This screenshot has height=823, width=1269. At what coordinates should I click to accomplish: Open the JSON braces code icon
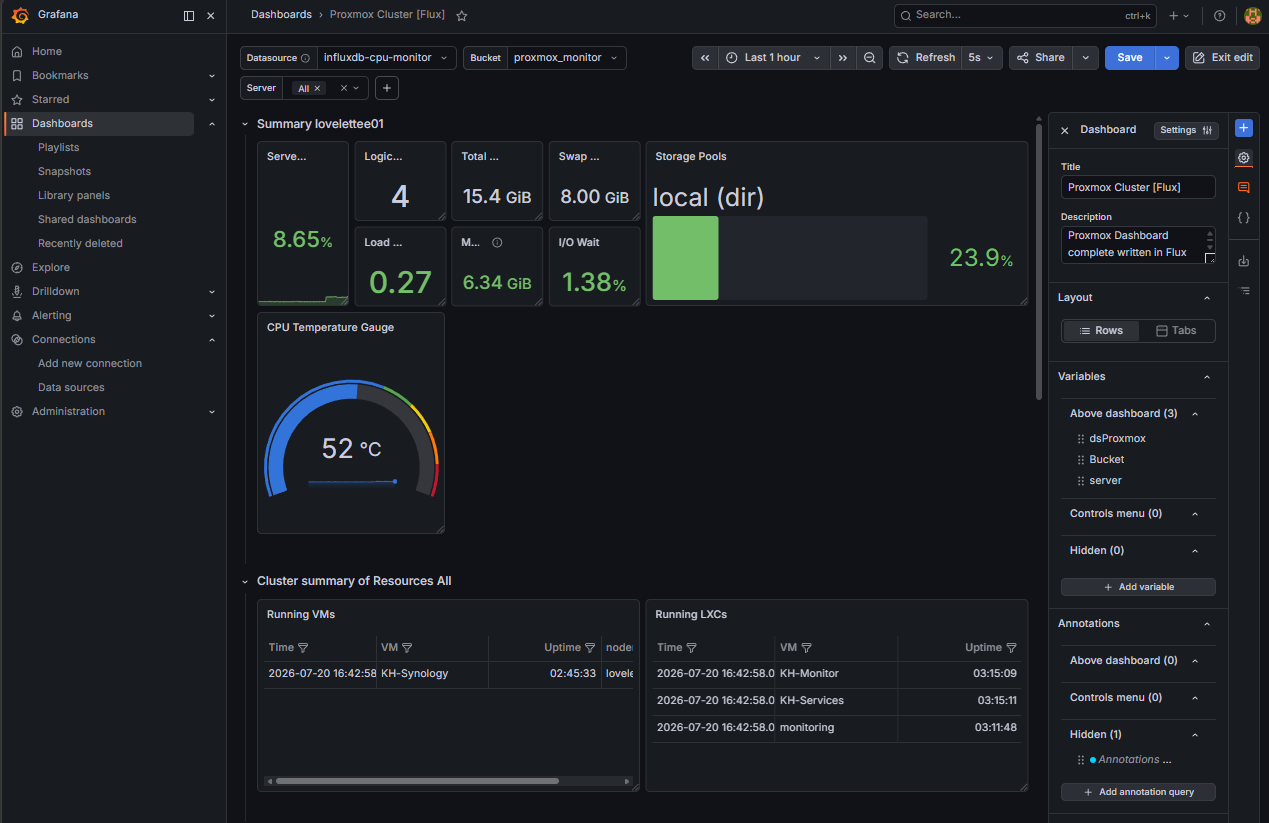[1244, 217]
